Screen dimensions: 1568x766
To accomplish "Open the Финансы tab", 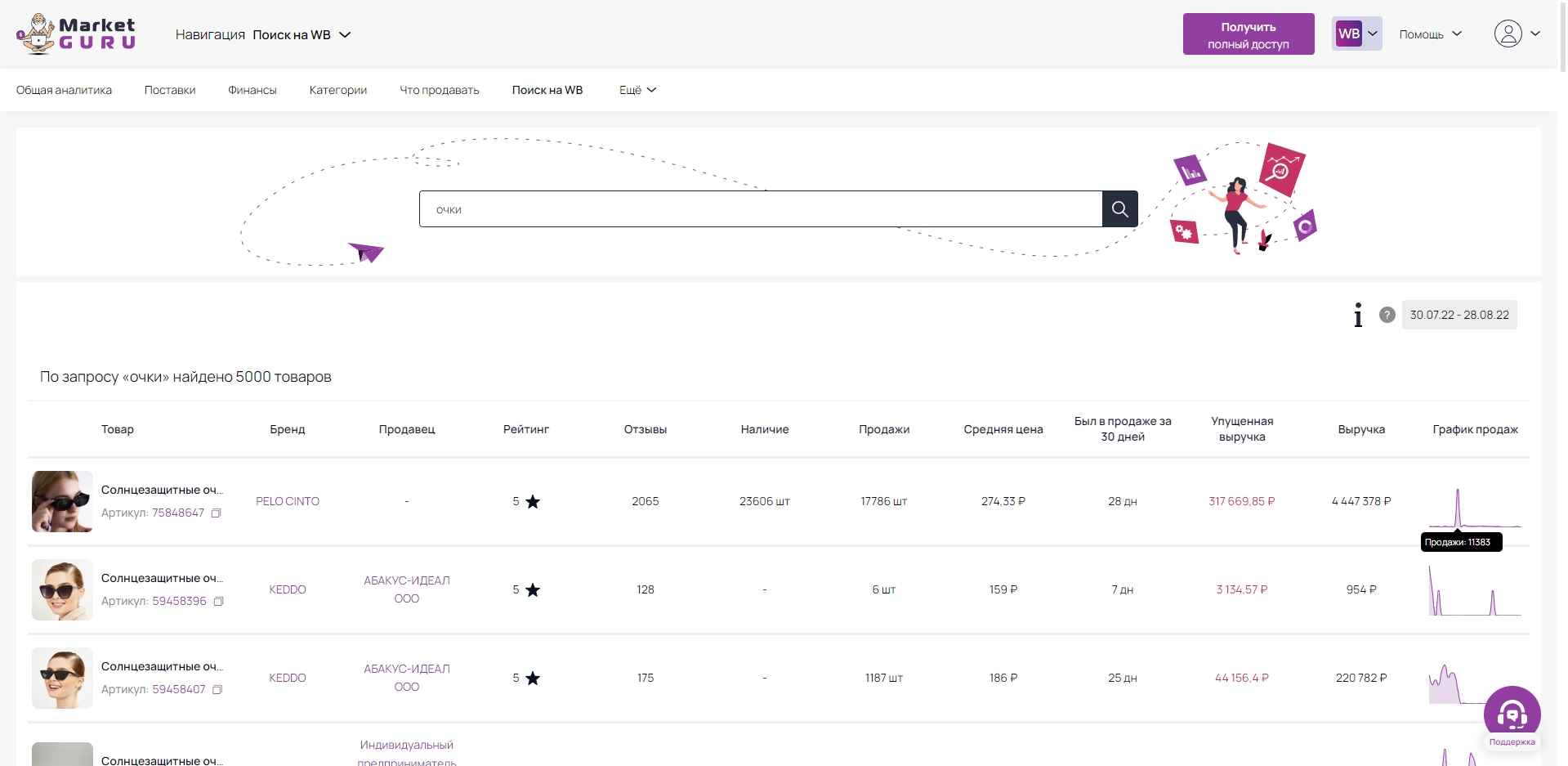I will click(x=252, y=90).
